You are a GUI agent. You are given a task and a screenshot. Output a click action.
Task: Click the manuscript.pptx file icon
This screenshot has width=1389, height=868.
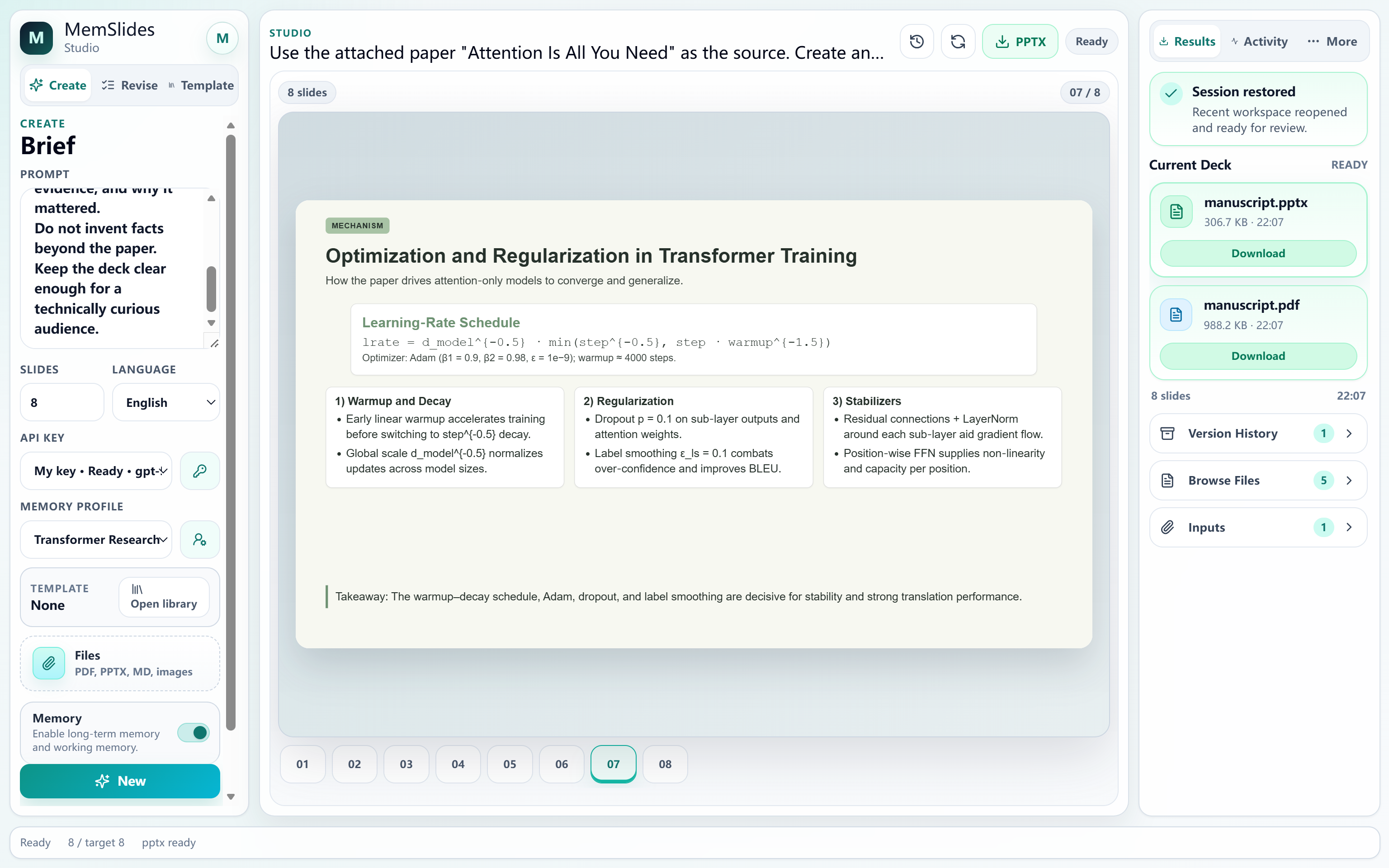click(1176, 212)
